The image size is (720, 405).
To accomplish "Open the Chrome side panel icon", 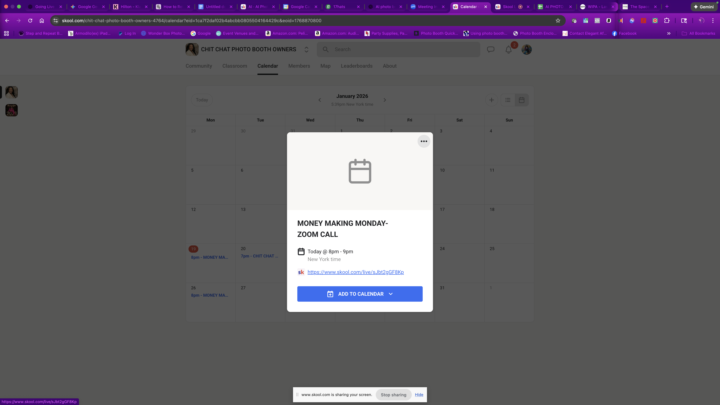I will point(684,21).
